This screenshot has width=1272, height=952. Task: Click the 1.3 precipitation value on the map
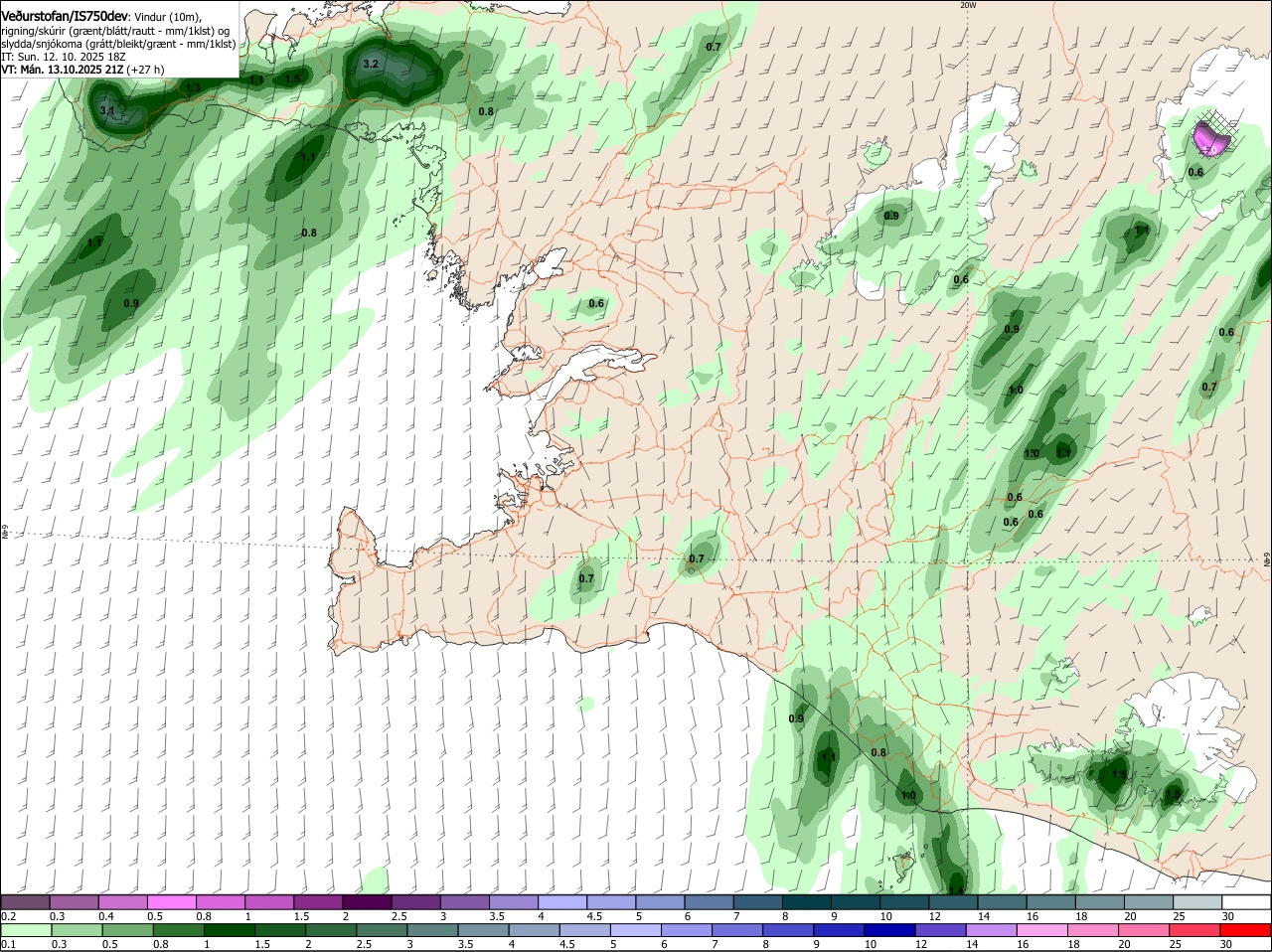click(x=193, y=87)
